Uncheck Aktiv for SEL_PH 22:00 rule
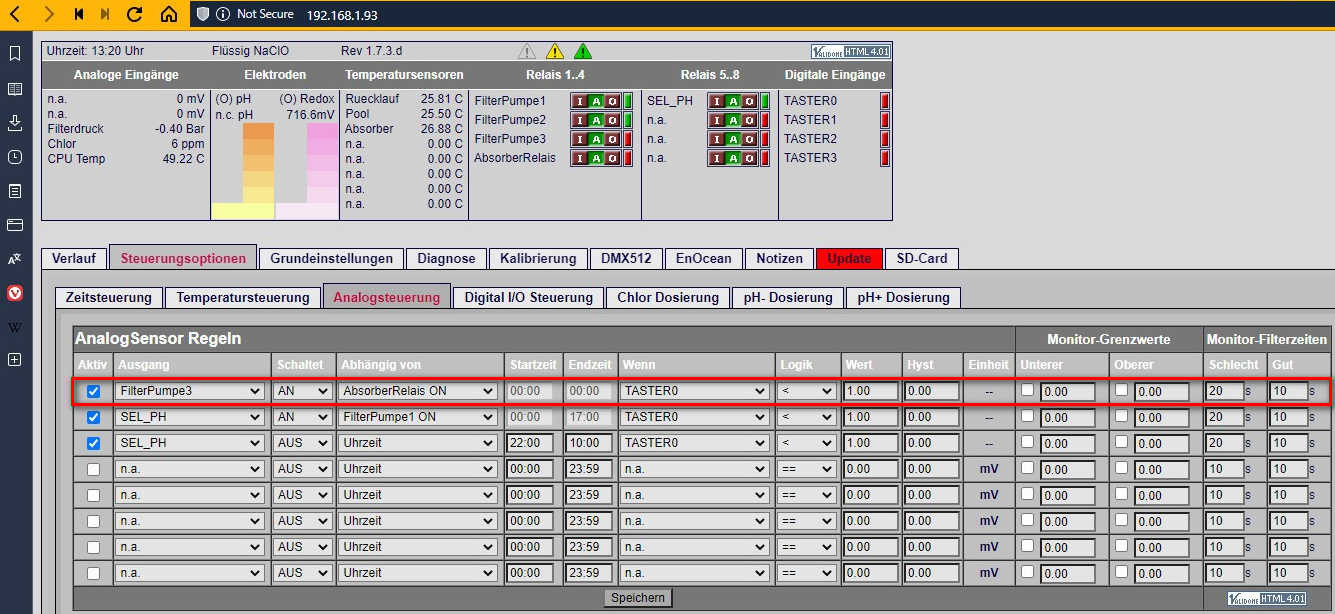 click(x=93, y=443)
